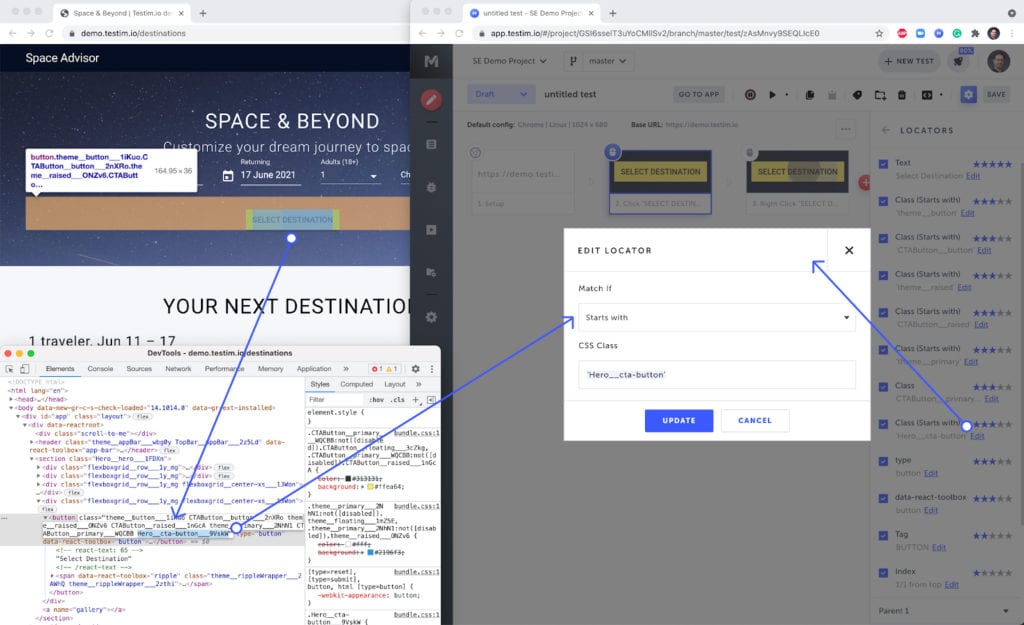Open DevTools settings gear icon
The height and width of the screenshot is (625, 1024).
click(415, 369)
